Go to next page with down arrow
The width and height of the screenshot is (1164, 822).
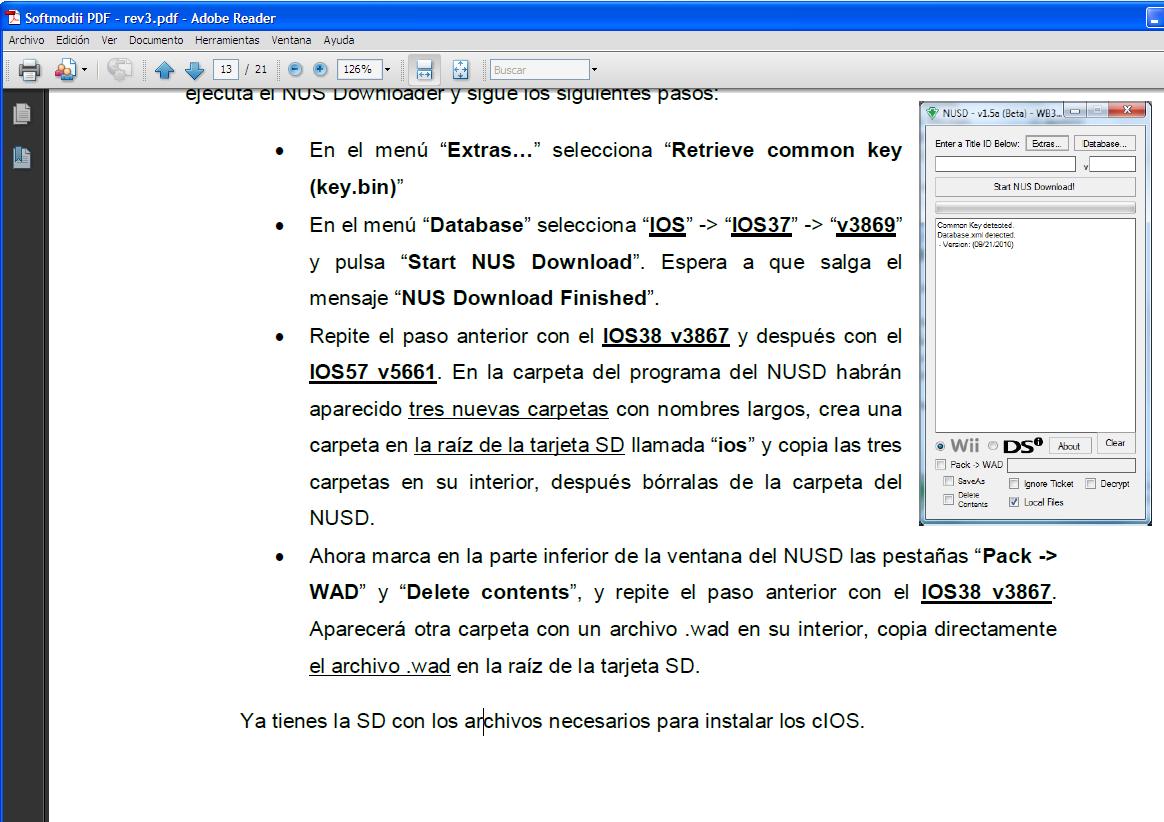(194, 70)
